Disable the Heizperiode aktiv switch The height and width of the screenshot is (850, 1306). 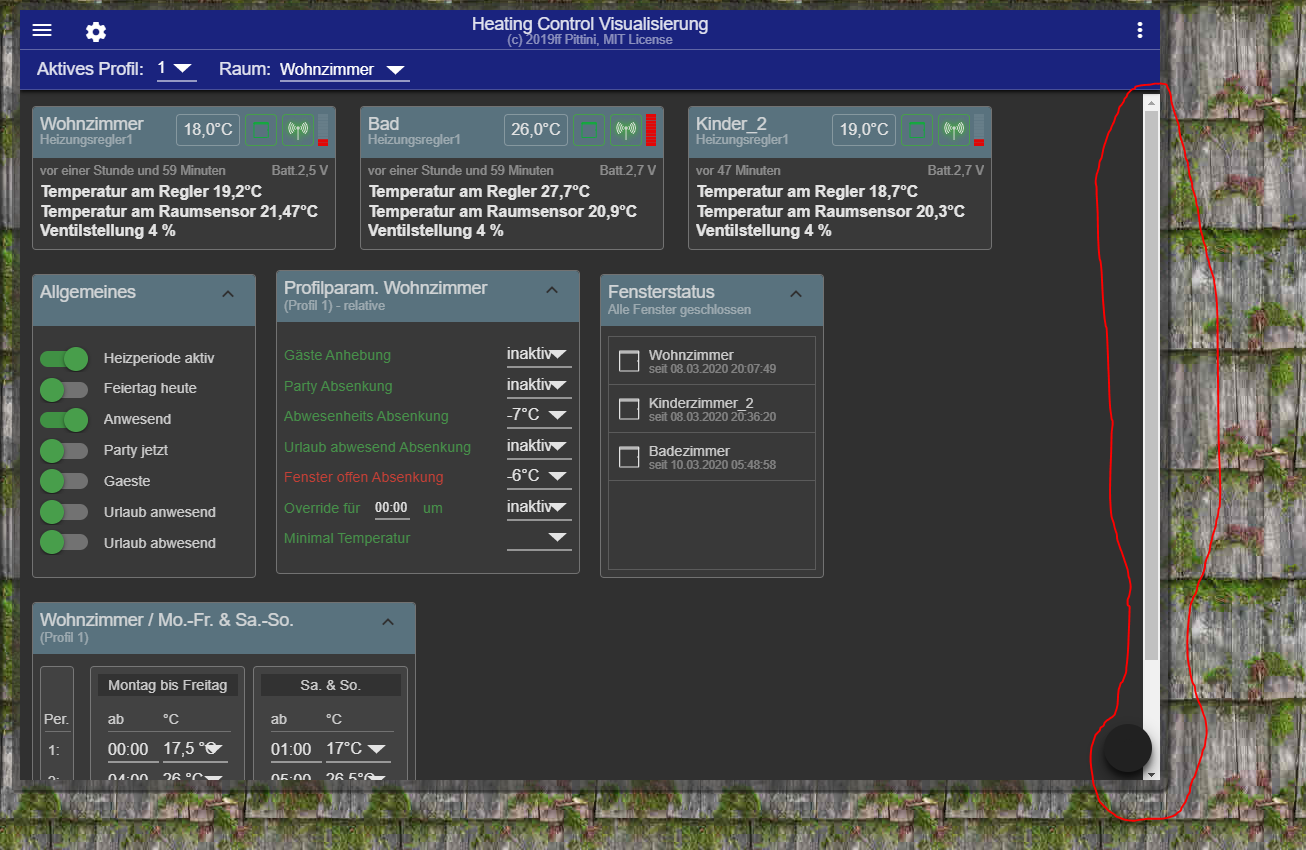[65, 358]
